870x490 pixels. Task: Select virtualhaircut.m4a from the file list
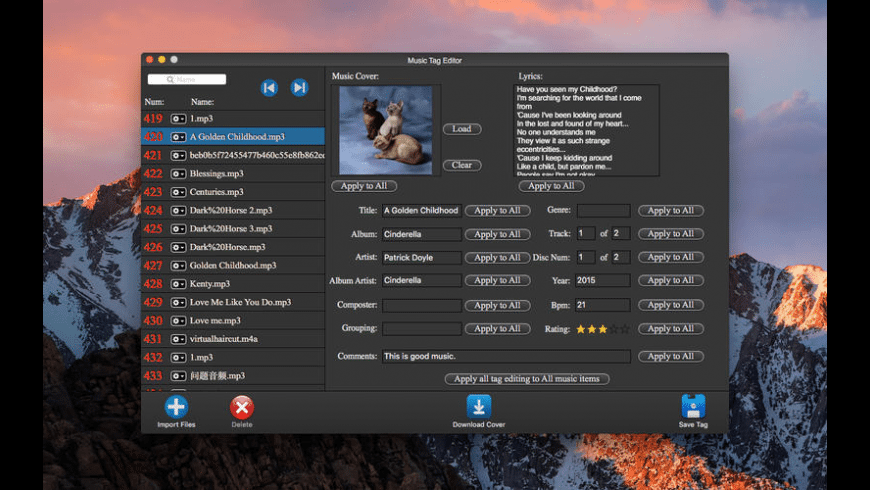pos(224,339)
